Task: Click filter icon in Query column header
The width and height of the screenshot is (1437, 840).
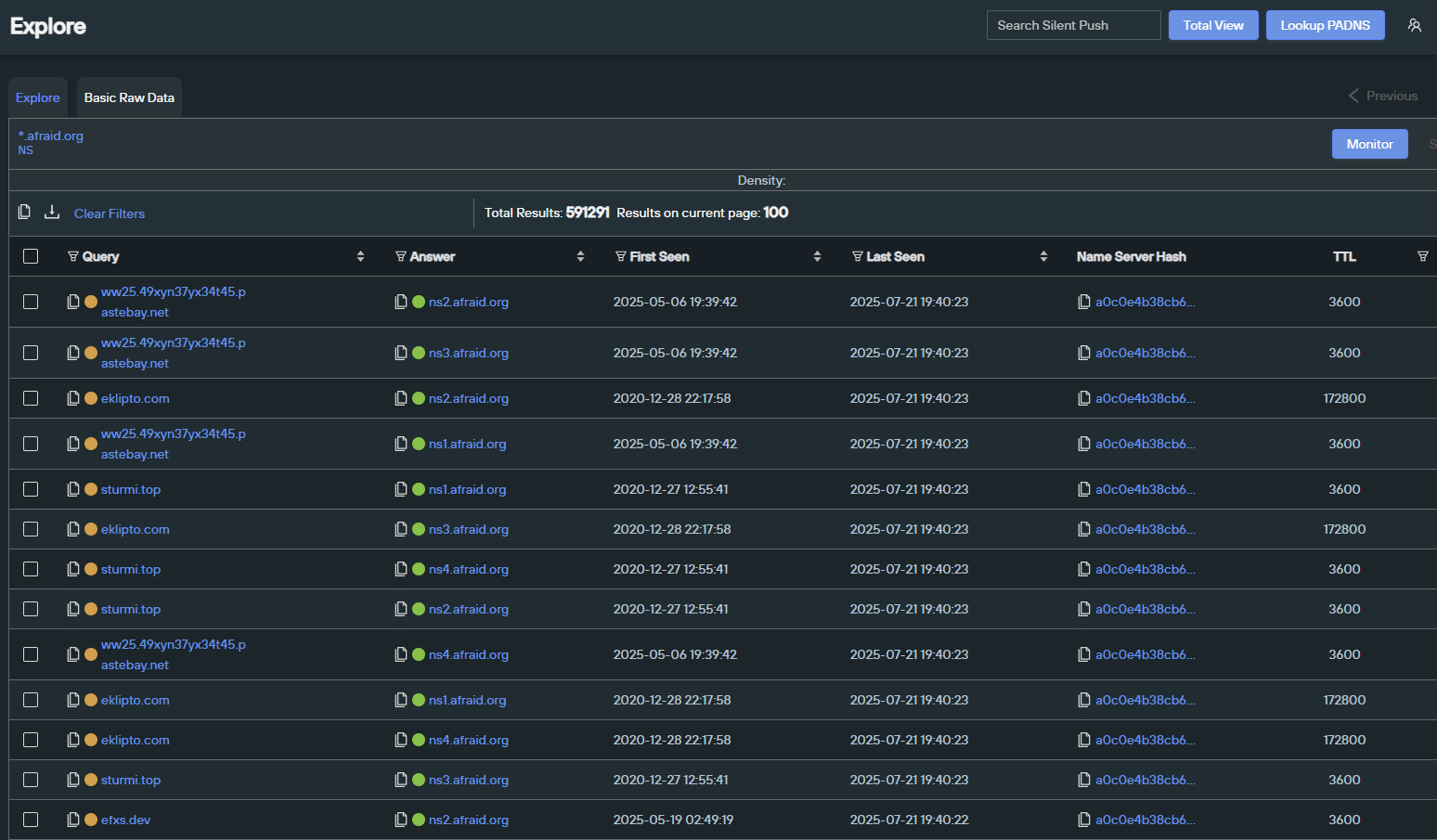Action: tap(73, 256)
